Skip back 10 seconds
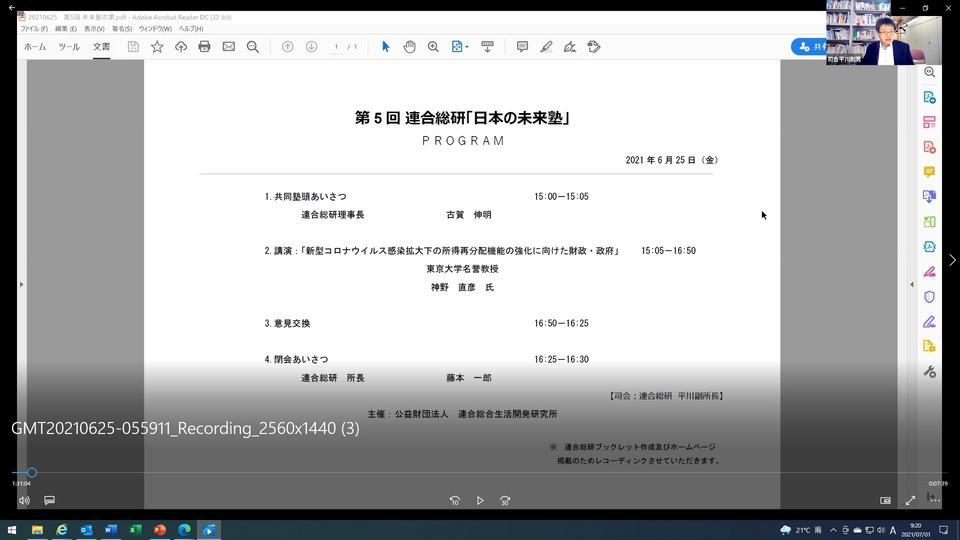 455,500
